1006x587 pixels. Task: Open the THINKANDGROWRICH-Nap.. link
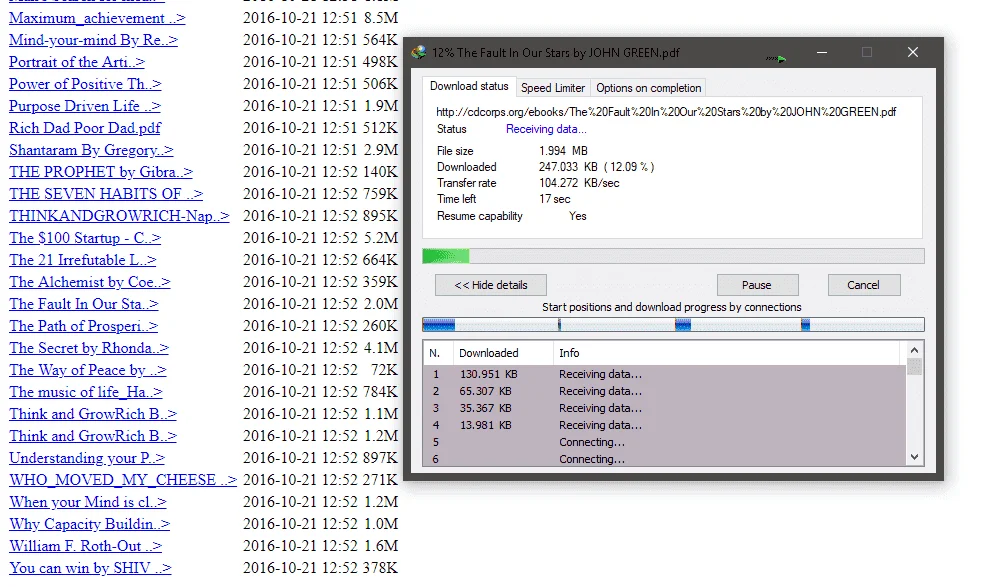(119, 216)
